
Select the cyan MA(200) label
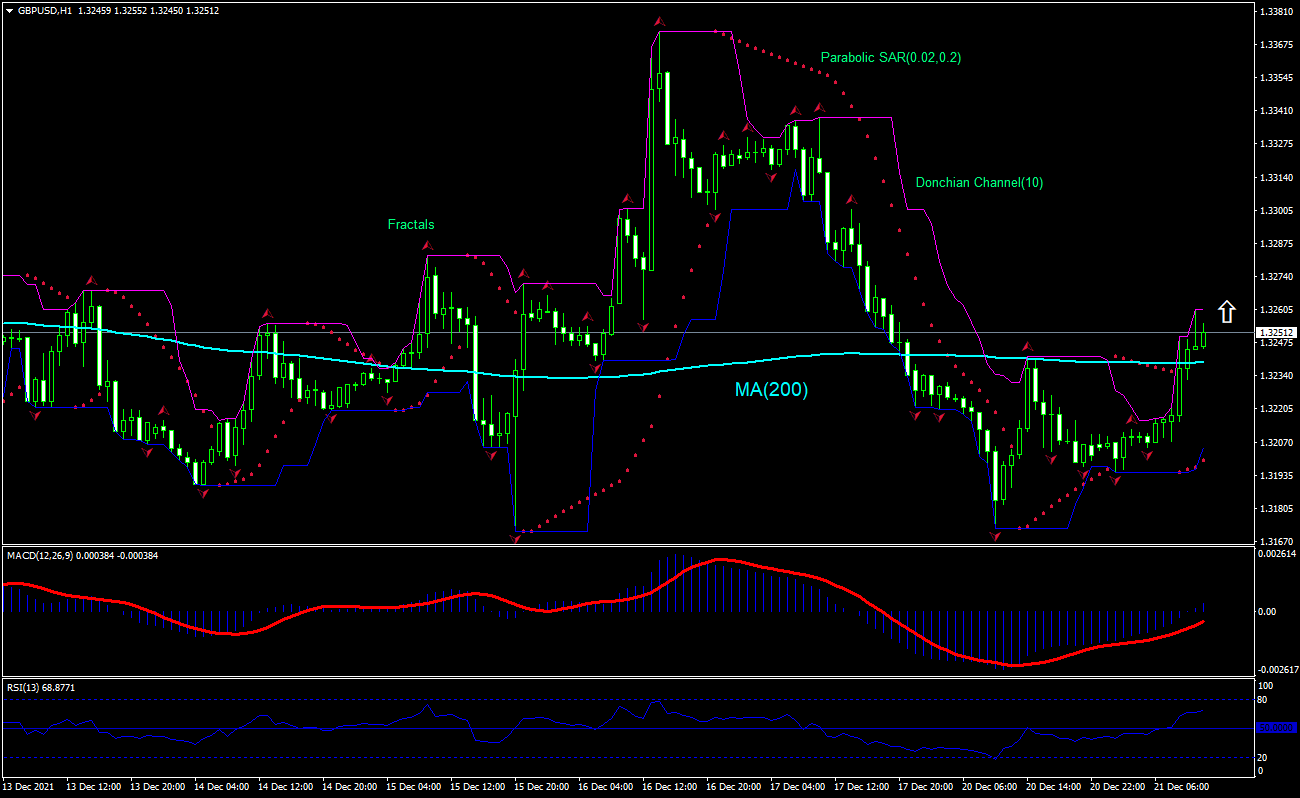pos(771,390)
